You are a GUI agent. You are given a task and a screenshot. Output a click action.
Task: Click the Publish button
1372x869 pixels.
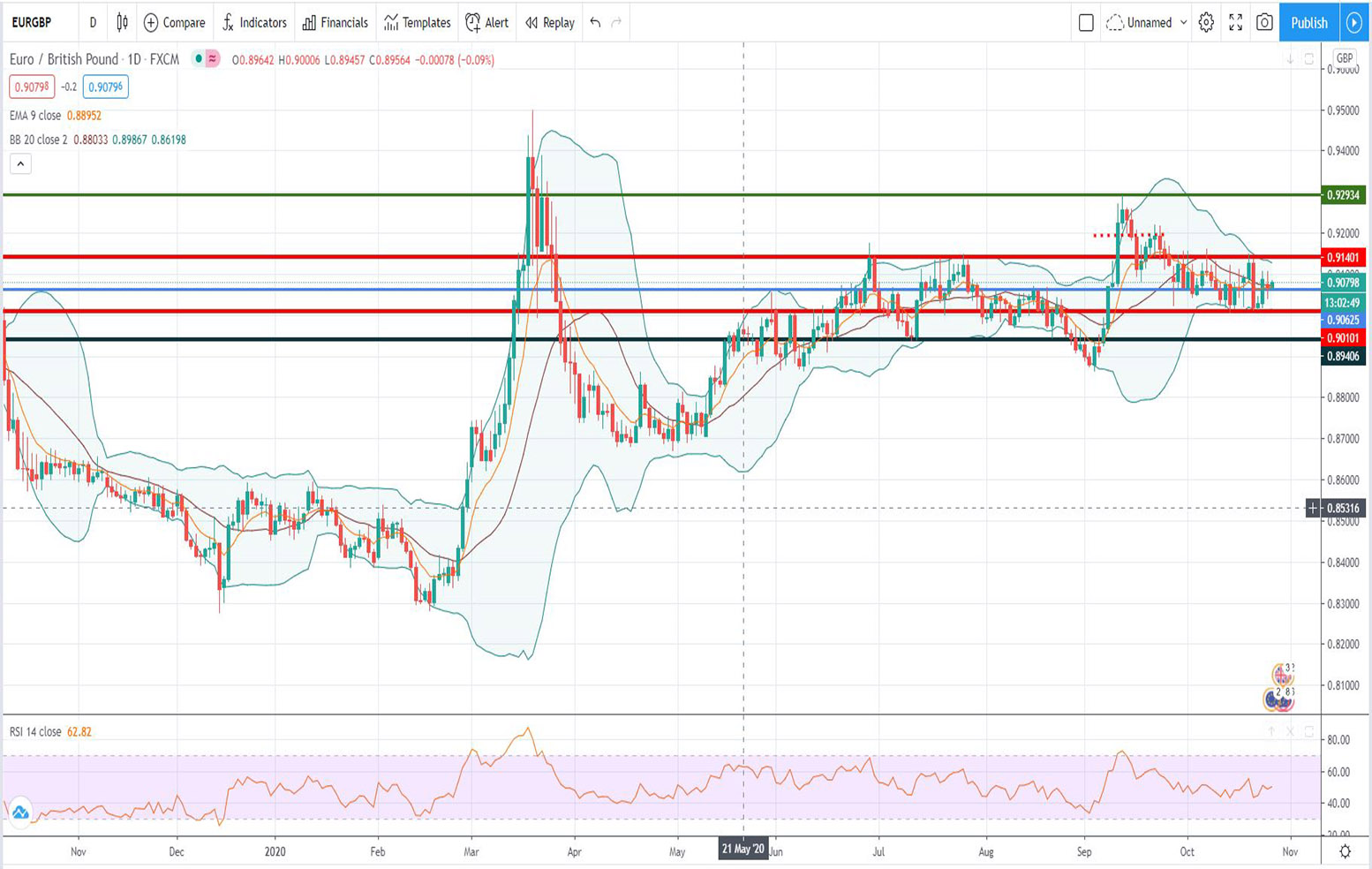(x=1308, y=23)
